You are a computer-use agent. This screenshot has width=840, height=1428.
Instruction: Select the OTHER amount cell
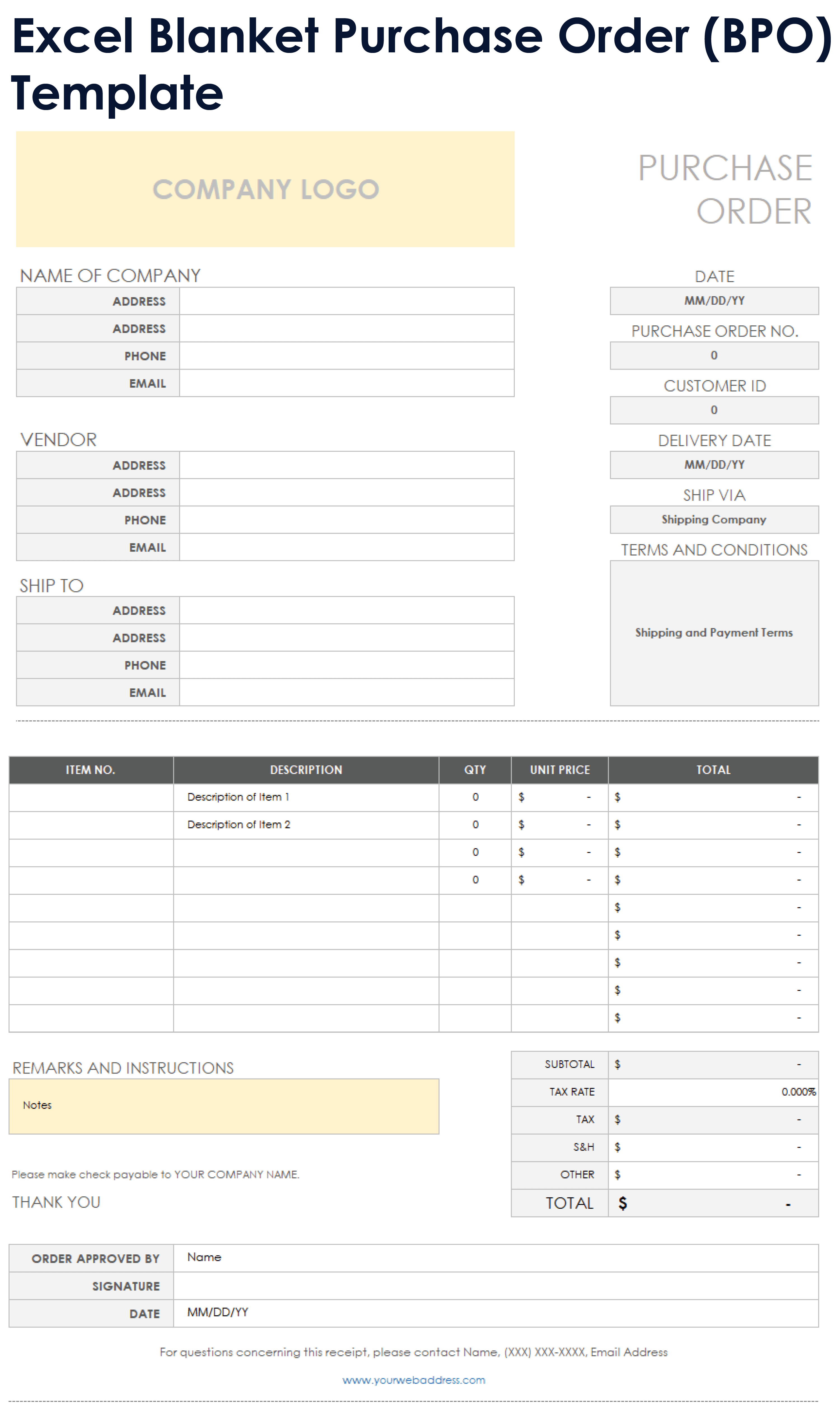click(x=713, y=1175)
